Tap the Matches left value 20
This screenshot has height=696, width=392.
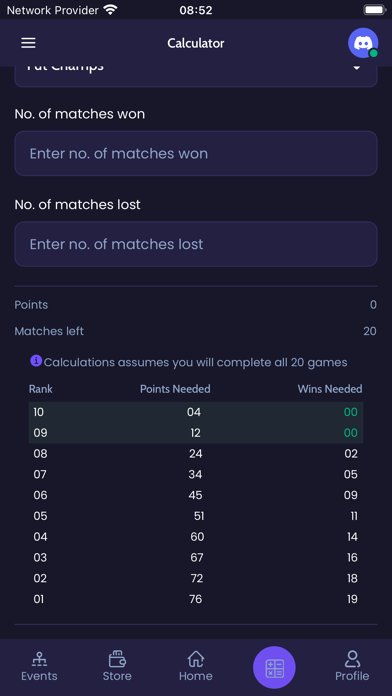point(370,331)
